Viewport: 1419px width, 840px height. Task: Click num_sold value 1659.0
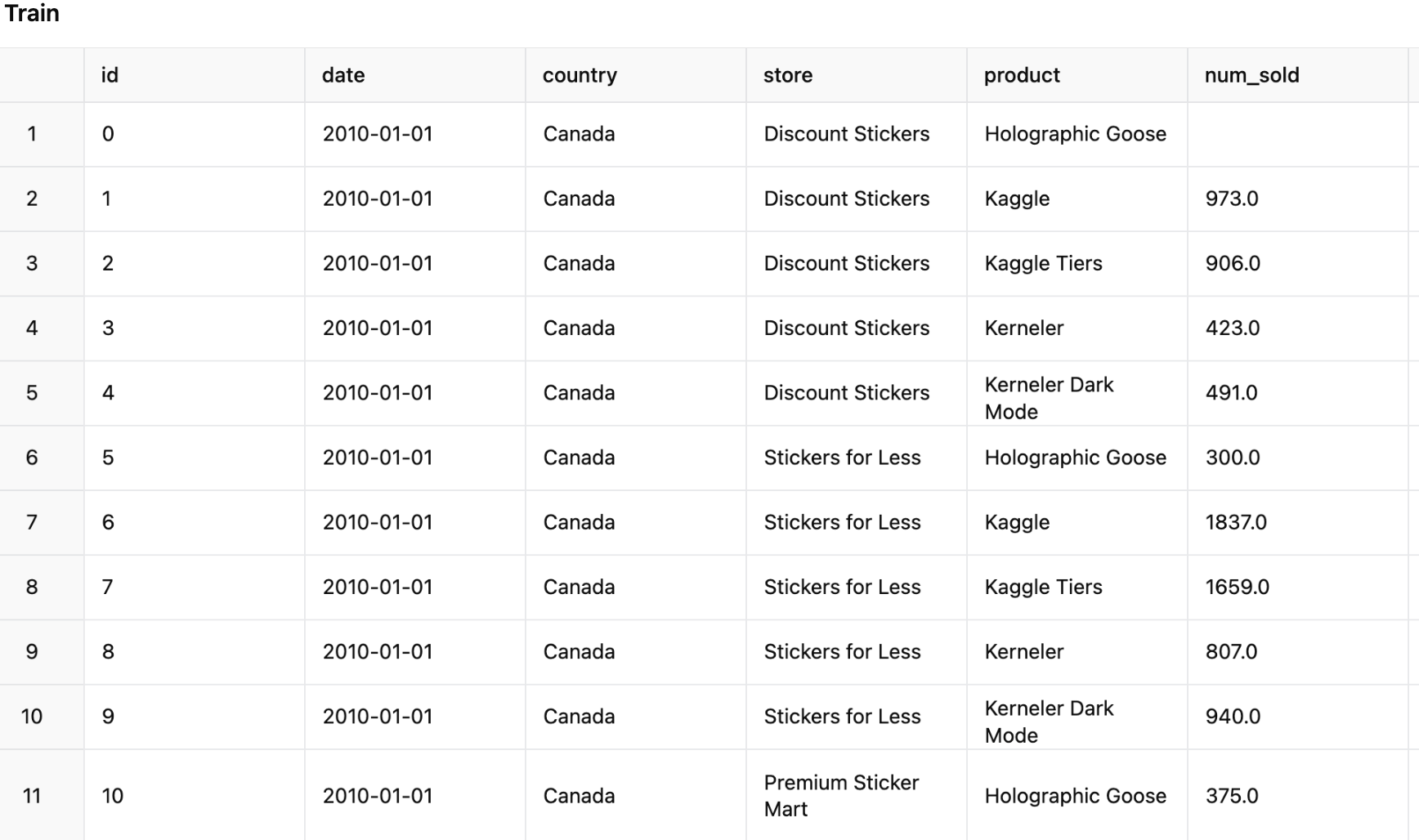1238,587
